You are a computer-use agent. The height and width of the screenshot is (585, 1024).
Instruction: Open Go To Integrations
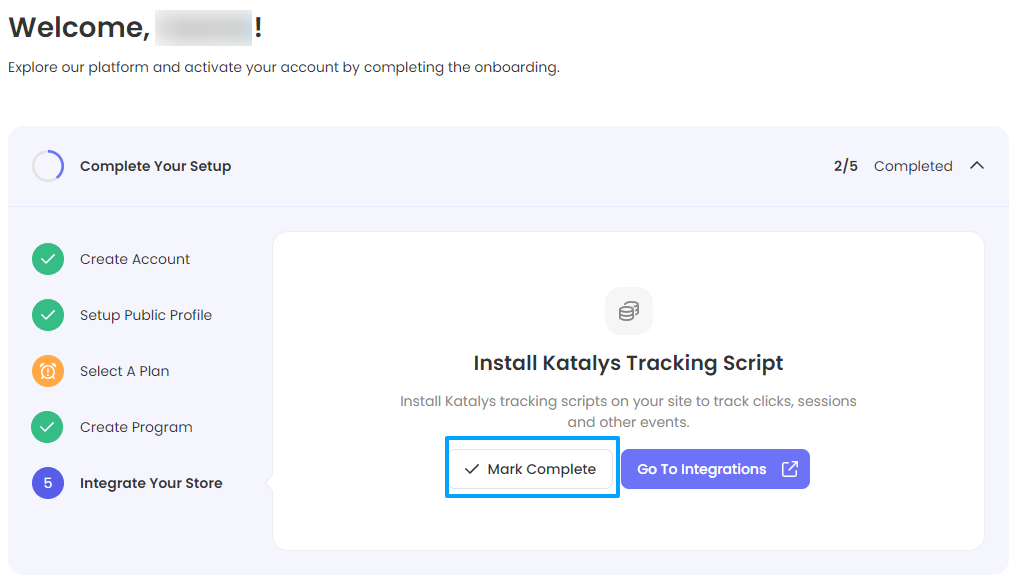tap(702, 469)
